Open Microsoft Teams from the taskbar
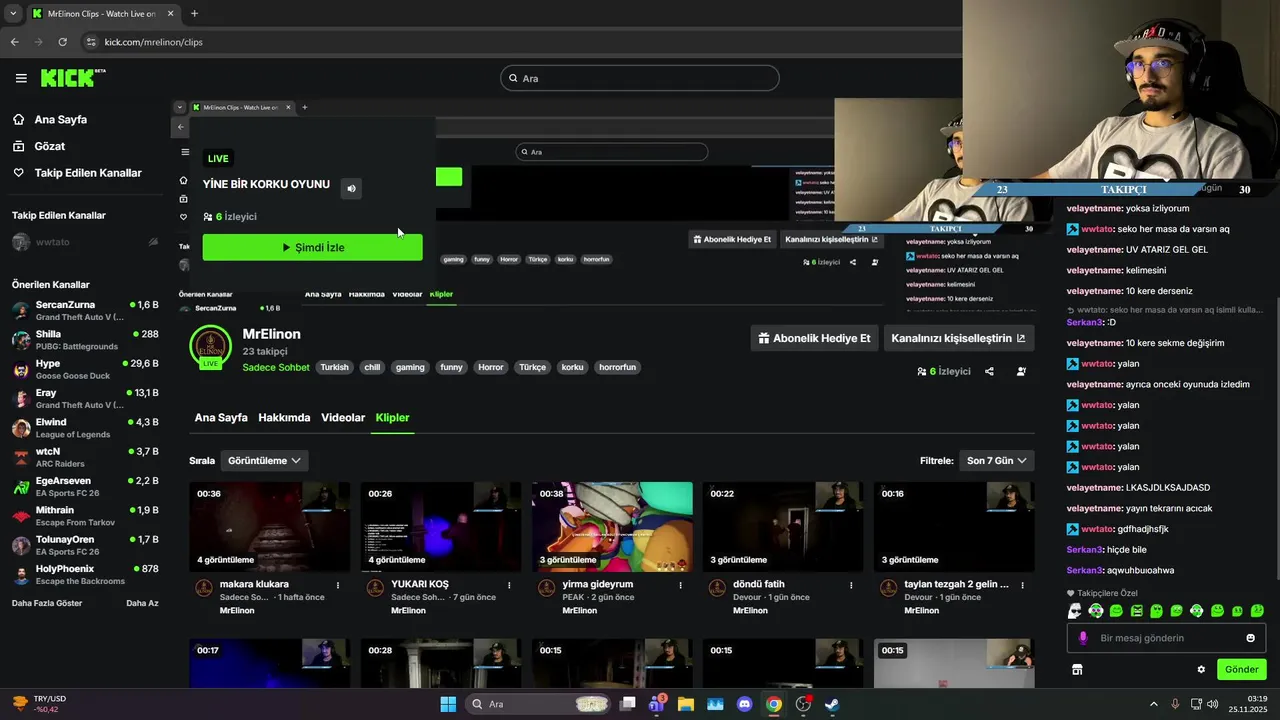The image size is (1280, 720). coord(656,704)
